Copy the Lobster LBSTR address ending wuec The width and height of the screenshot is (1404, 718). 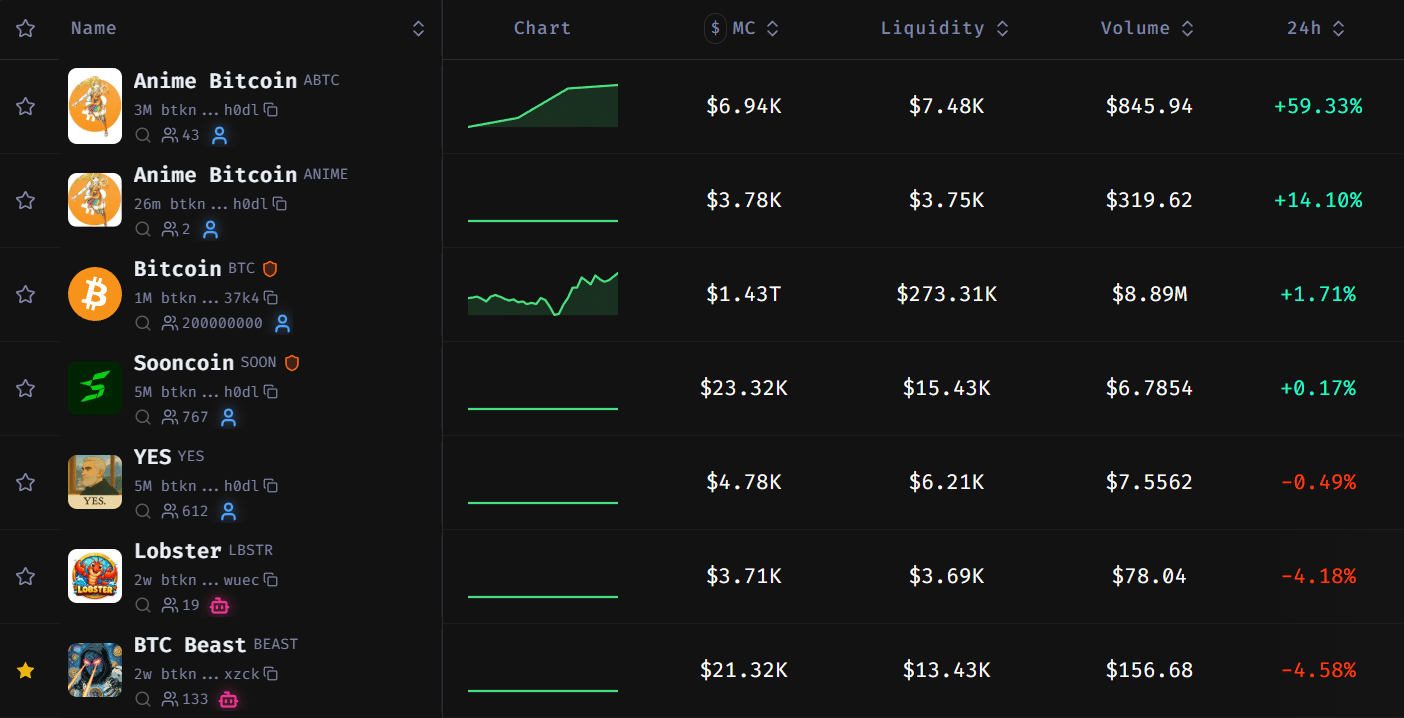[271, 580]
